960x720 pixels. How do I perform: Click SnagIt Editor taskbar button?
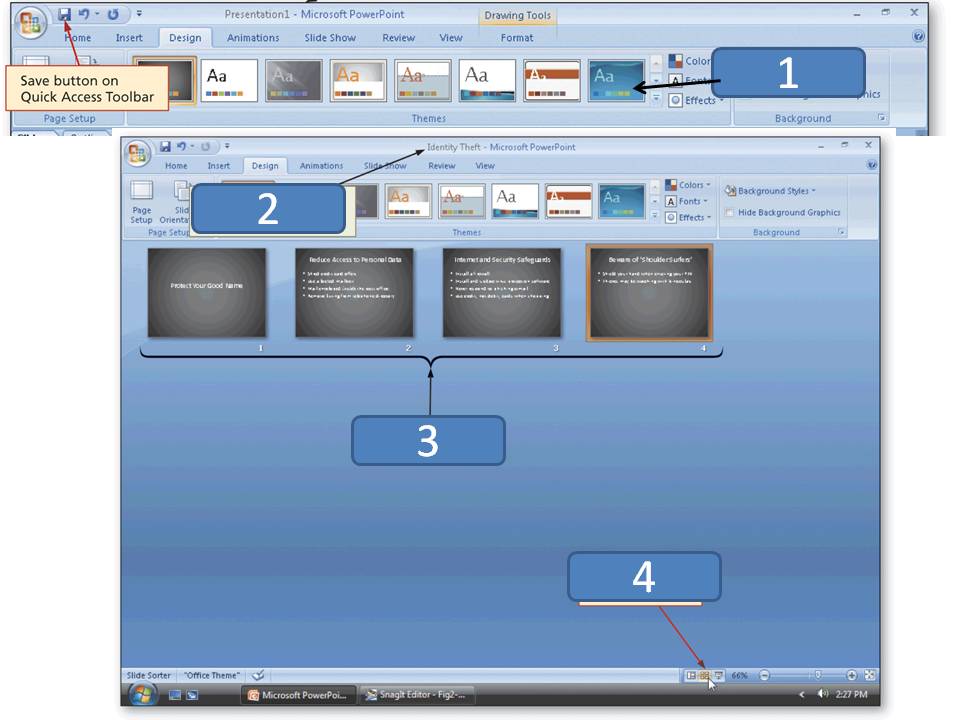416,695
